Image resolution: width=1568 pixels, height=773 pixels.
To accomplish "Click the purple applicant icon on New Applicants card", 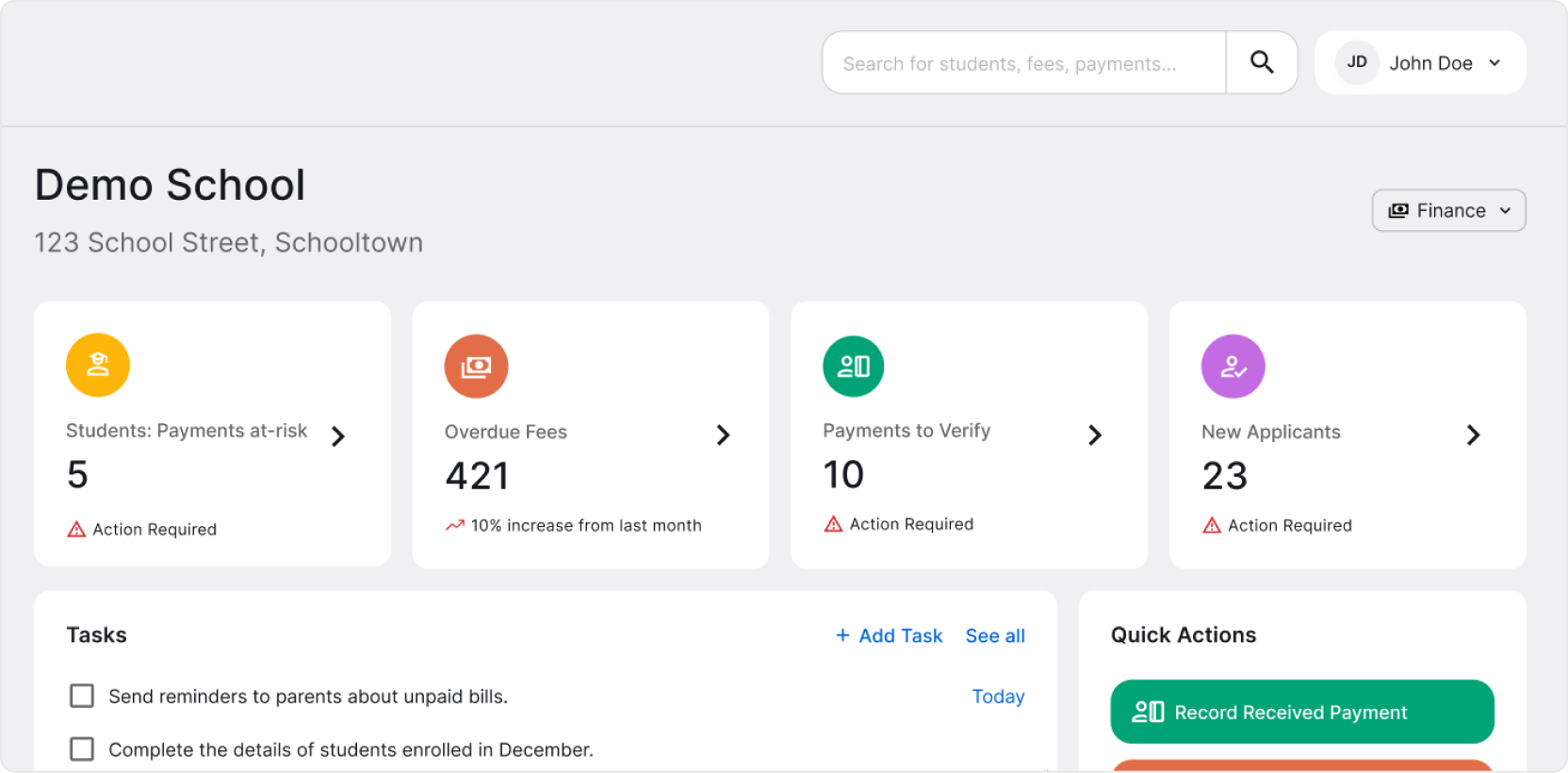I will coord(1233,366).
